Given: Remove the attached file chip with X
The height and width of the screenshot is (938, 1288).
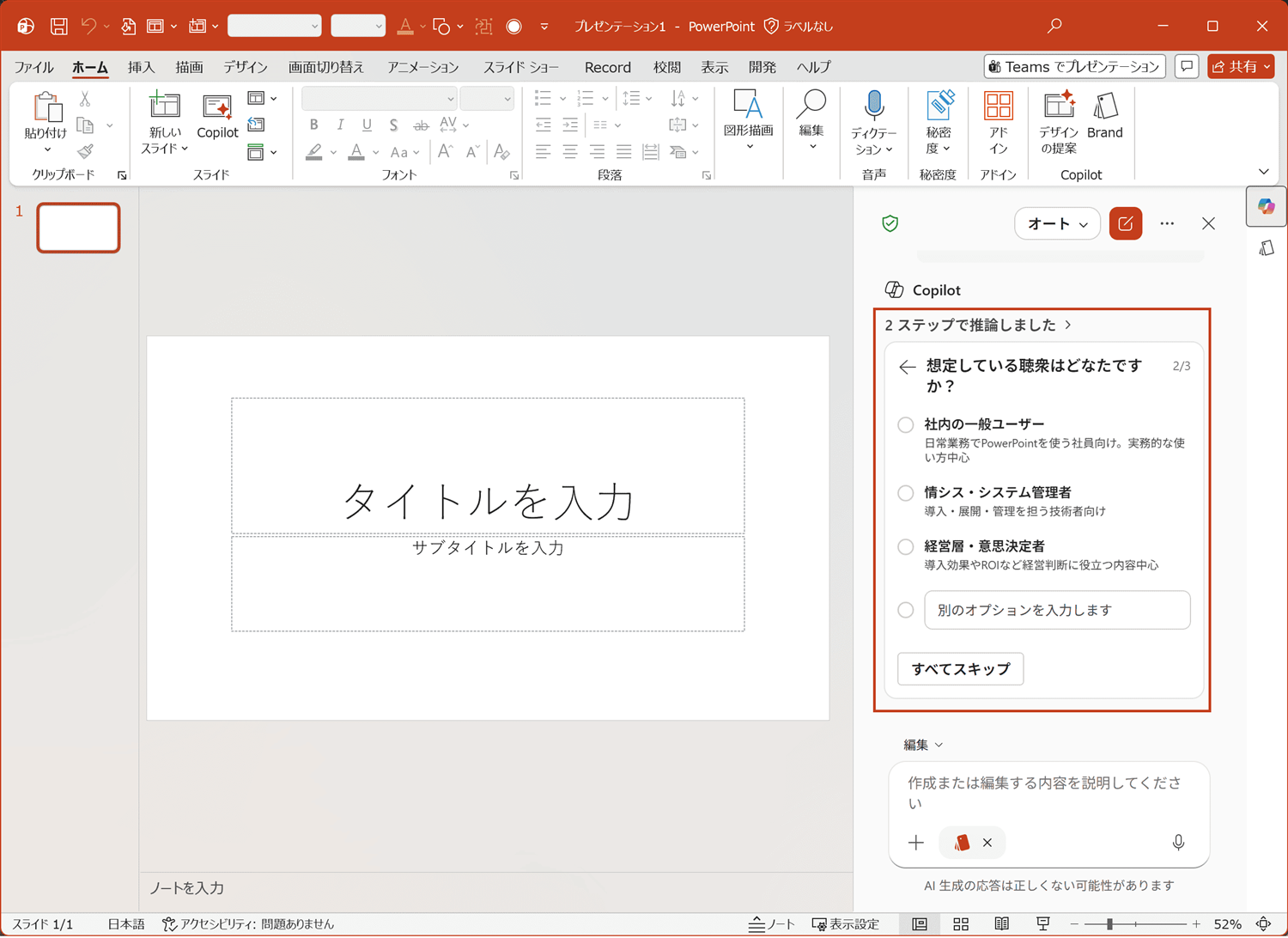Looking at the screenshot, I should (x=987, y=843).
